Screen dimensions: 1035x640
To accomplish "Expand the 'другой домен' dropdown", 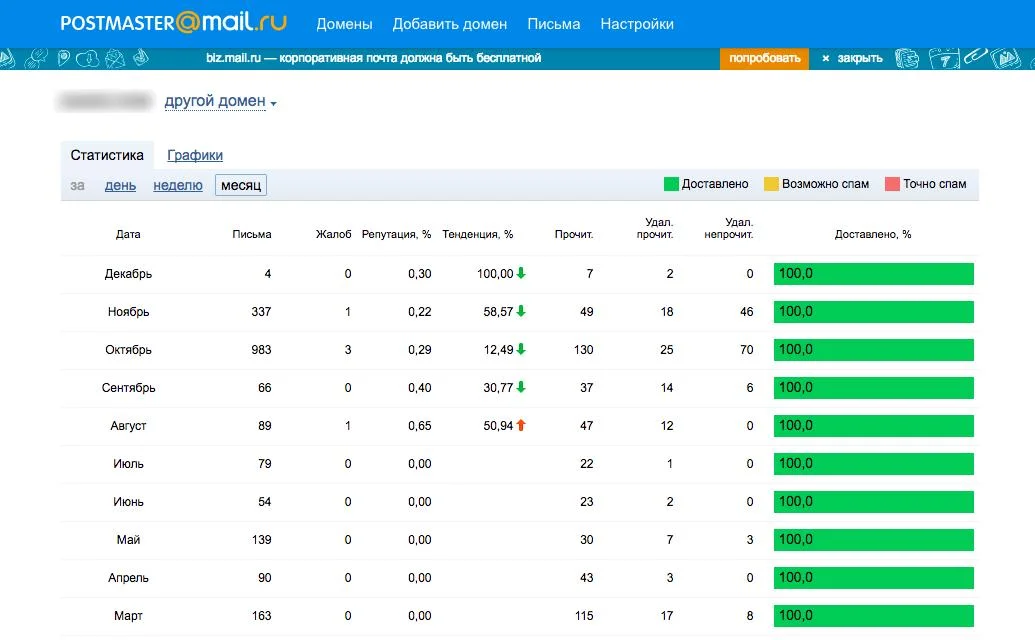I will tap(220, 101).
